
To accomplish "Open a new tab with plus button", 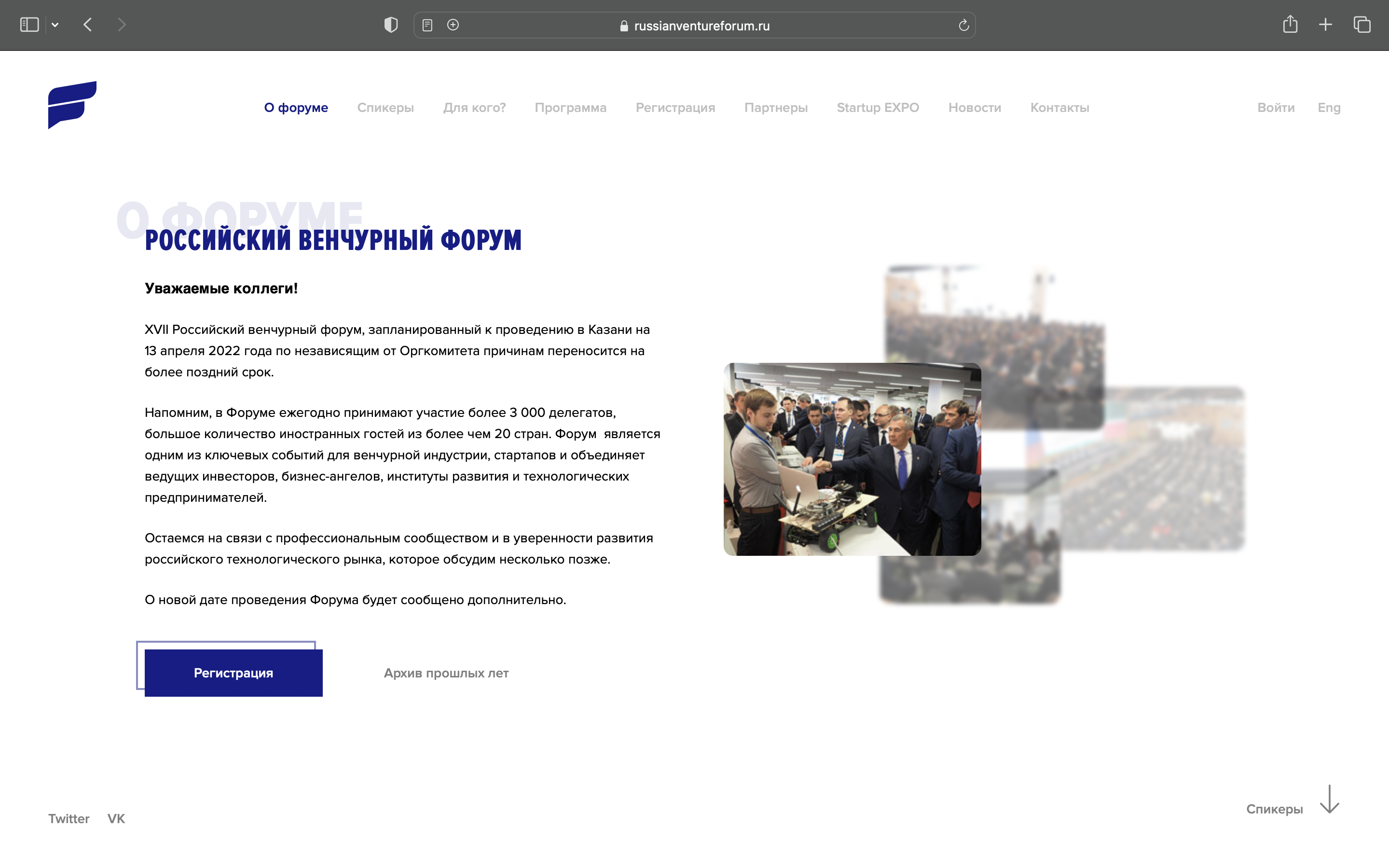I will (1325, 25).
